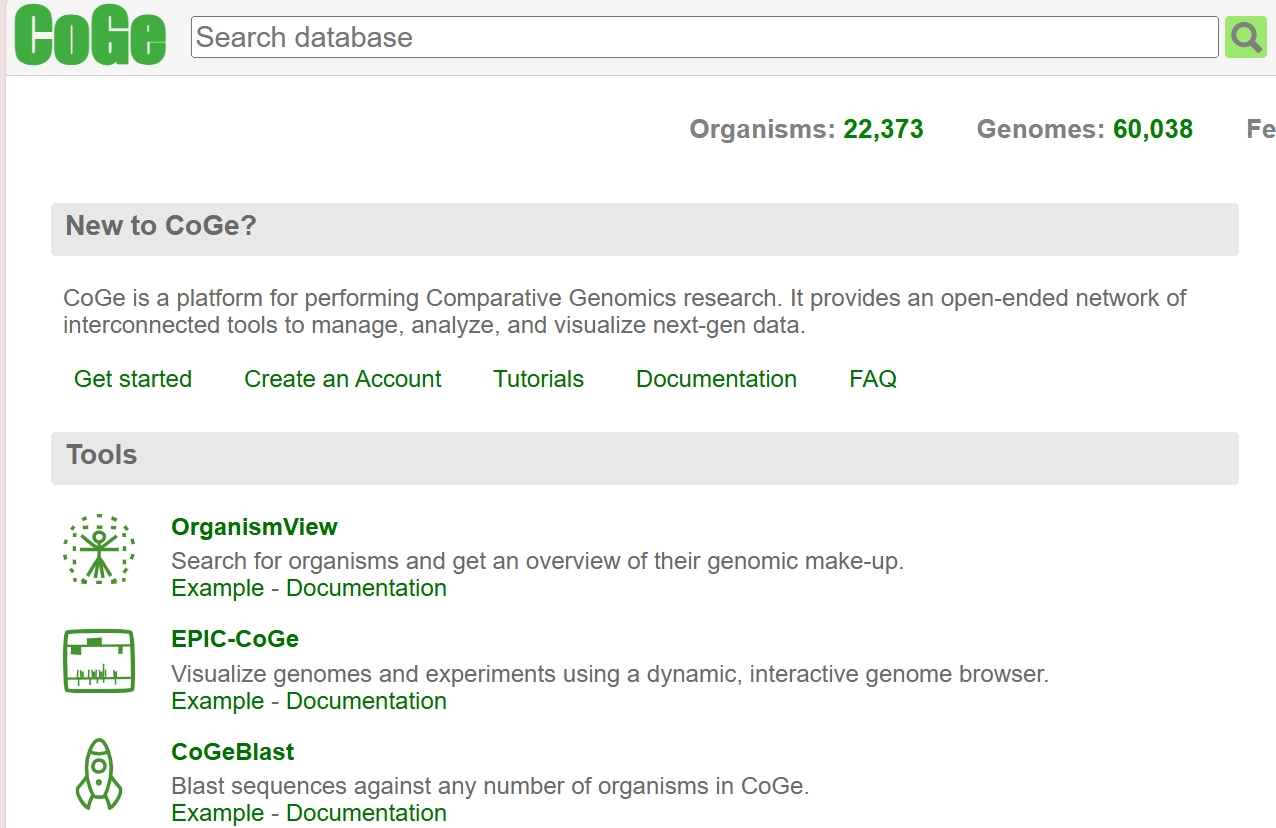Open the Create an Account link
The width and height of the screenshot is (1276, 828).
coord(343,379)
